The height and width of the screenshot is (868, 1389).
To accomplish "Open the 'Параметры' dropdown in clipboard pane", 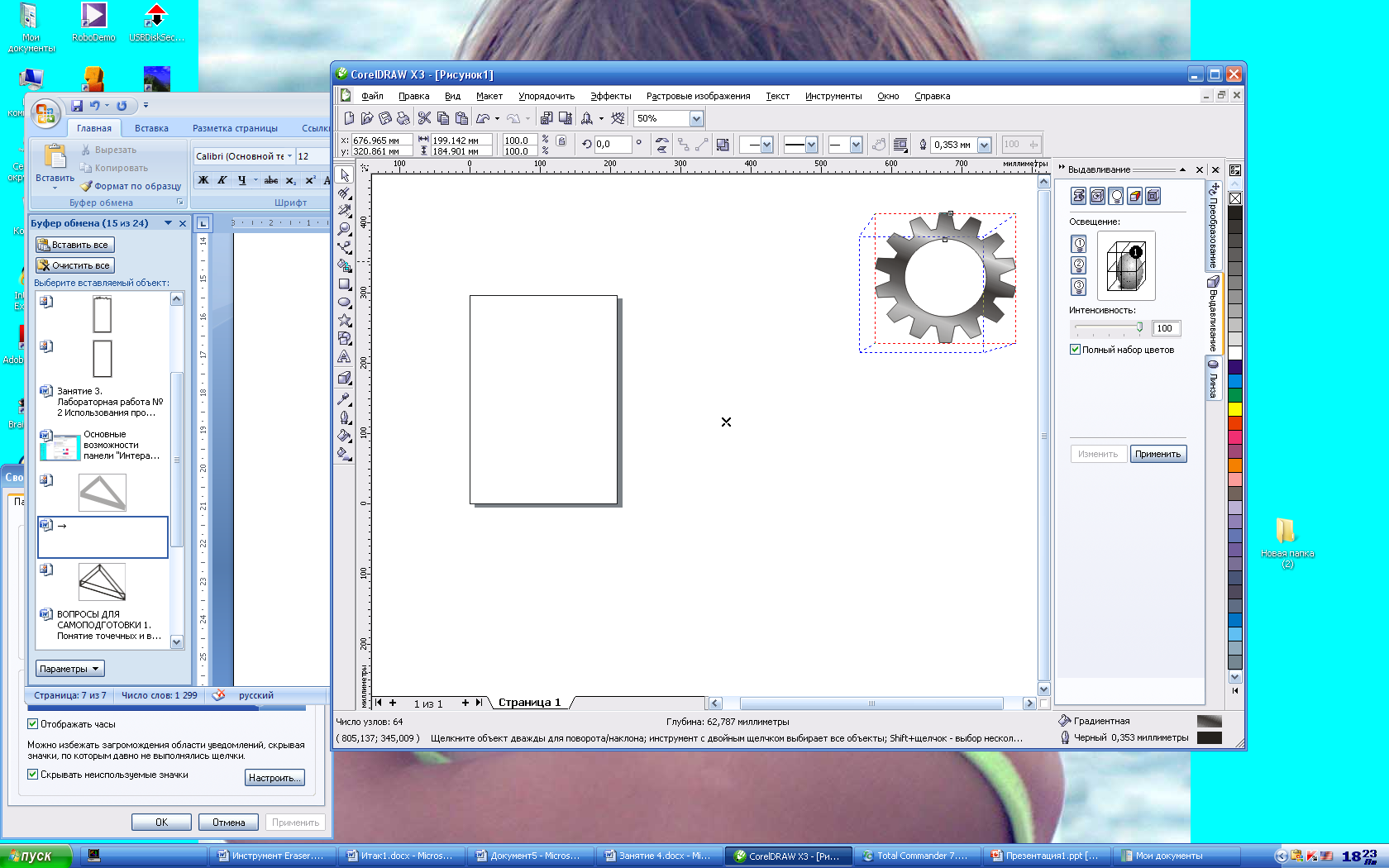I will tap(69, 669).
